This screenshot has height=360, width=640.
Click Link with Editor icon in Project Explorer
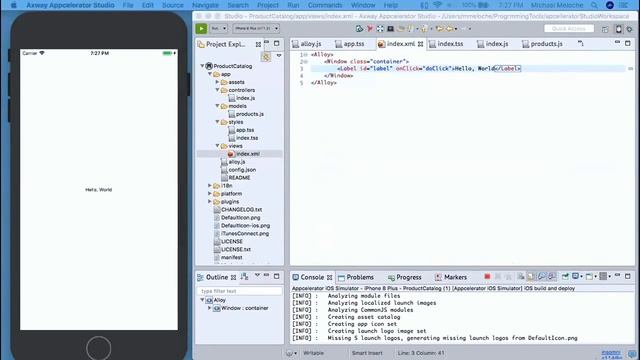[266, 57]
